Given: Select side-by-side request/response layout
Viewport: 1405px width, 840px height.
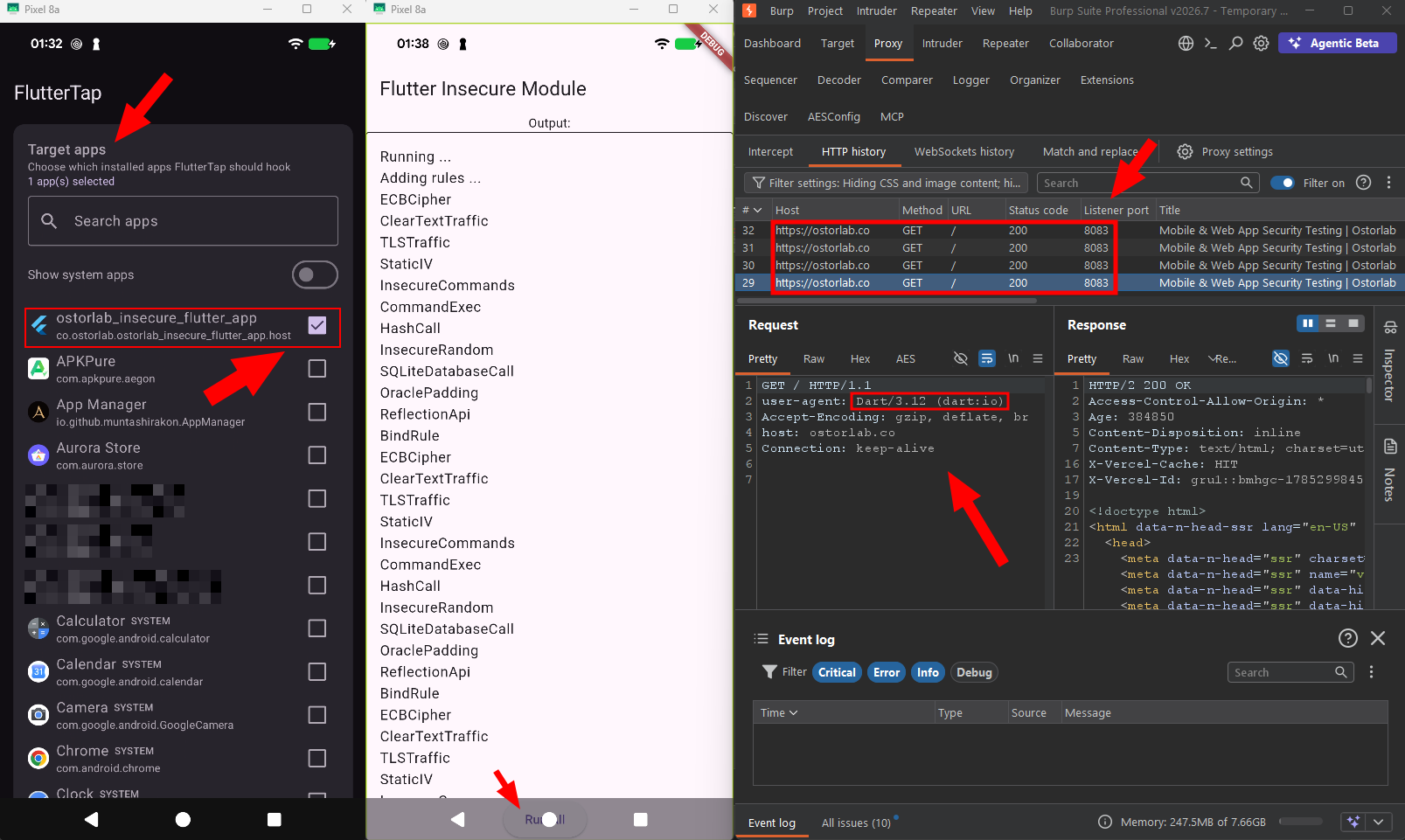Looking at the screenshot, I should click(x=1308, y=323).
